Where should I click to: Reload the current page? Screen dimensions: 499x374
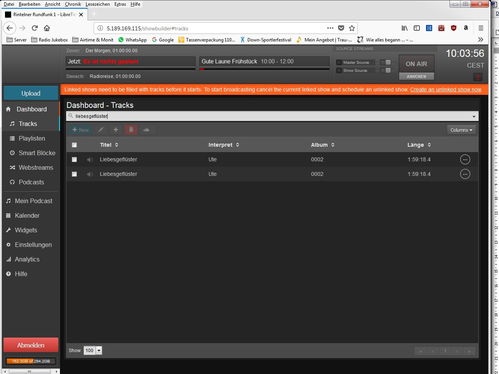pyautogui.click(x=35, y=28)
